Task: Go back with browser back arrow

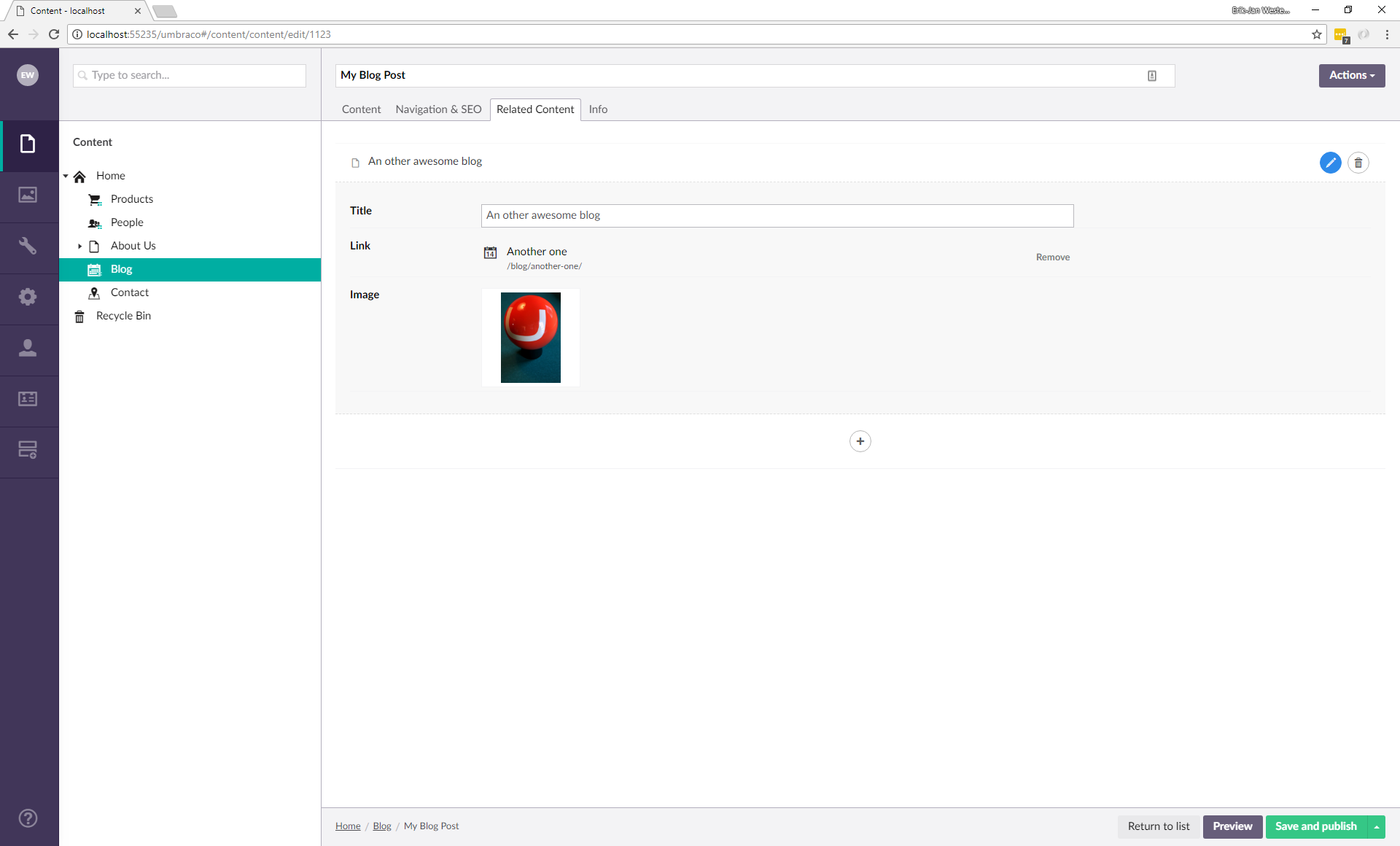Action: (13, 34)
